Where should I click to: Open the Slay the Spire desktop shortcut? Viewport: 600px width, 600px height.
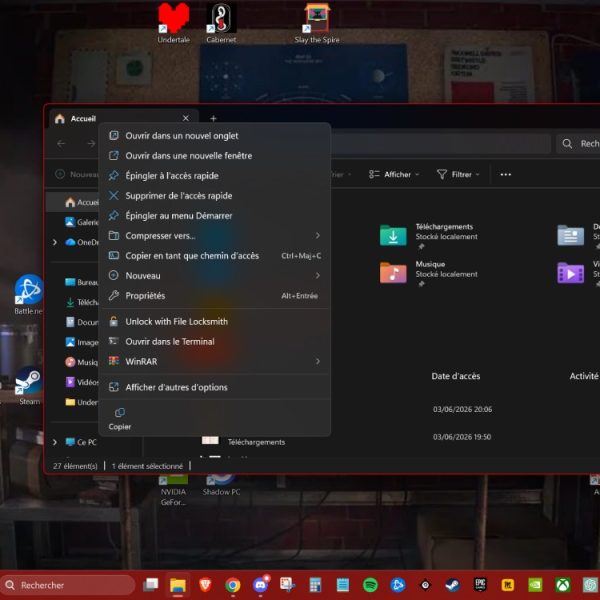tap(317, 23)
